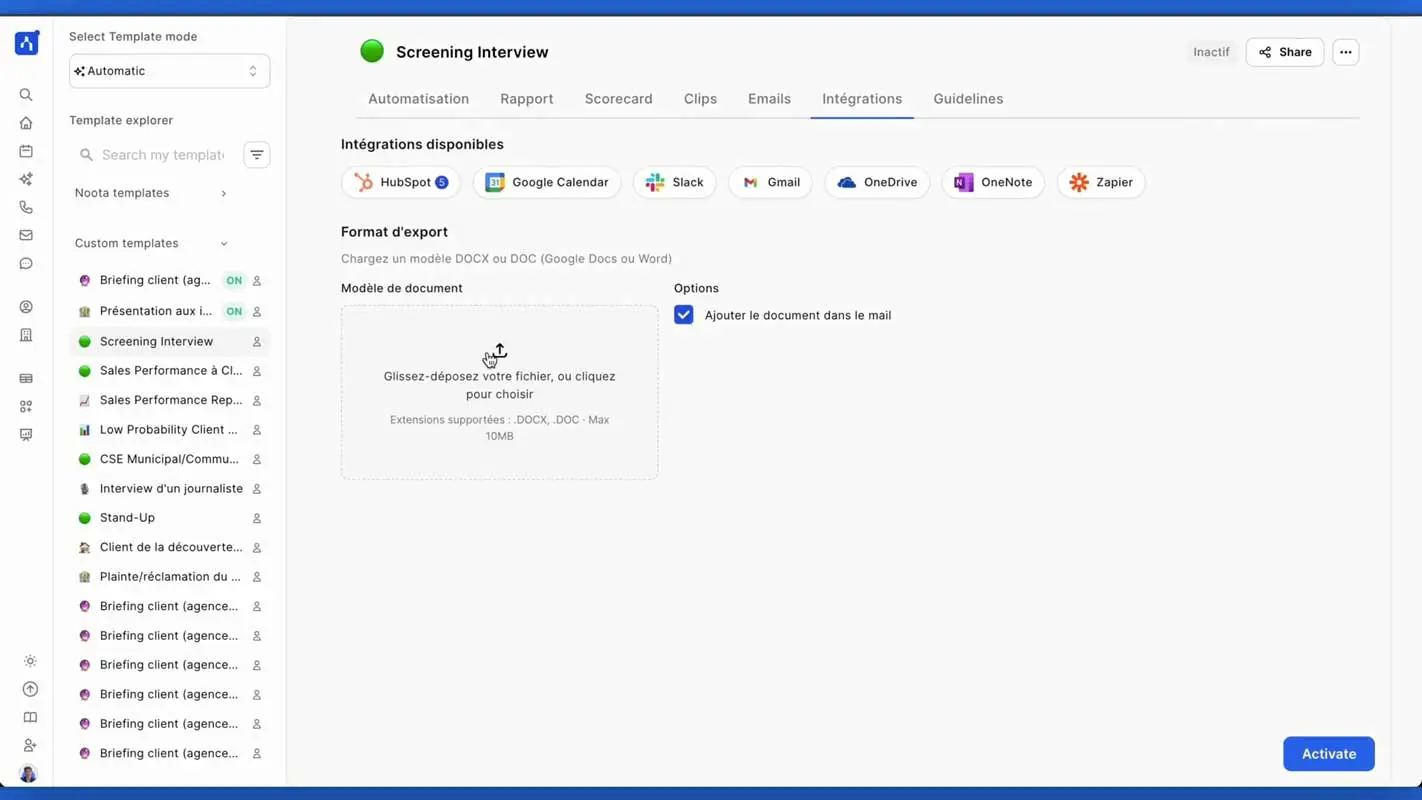Open the three-dots more options menu
The height and width of the screenshot is (800, 1422).
click(1345, 52)
